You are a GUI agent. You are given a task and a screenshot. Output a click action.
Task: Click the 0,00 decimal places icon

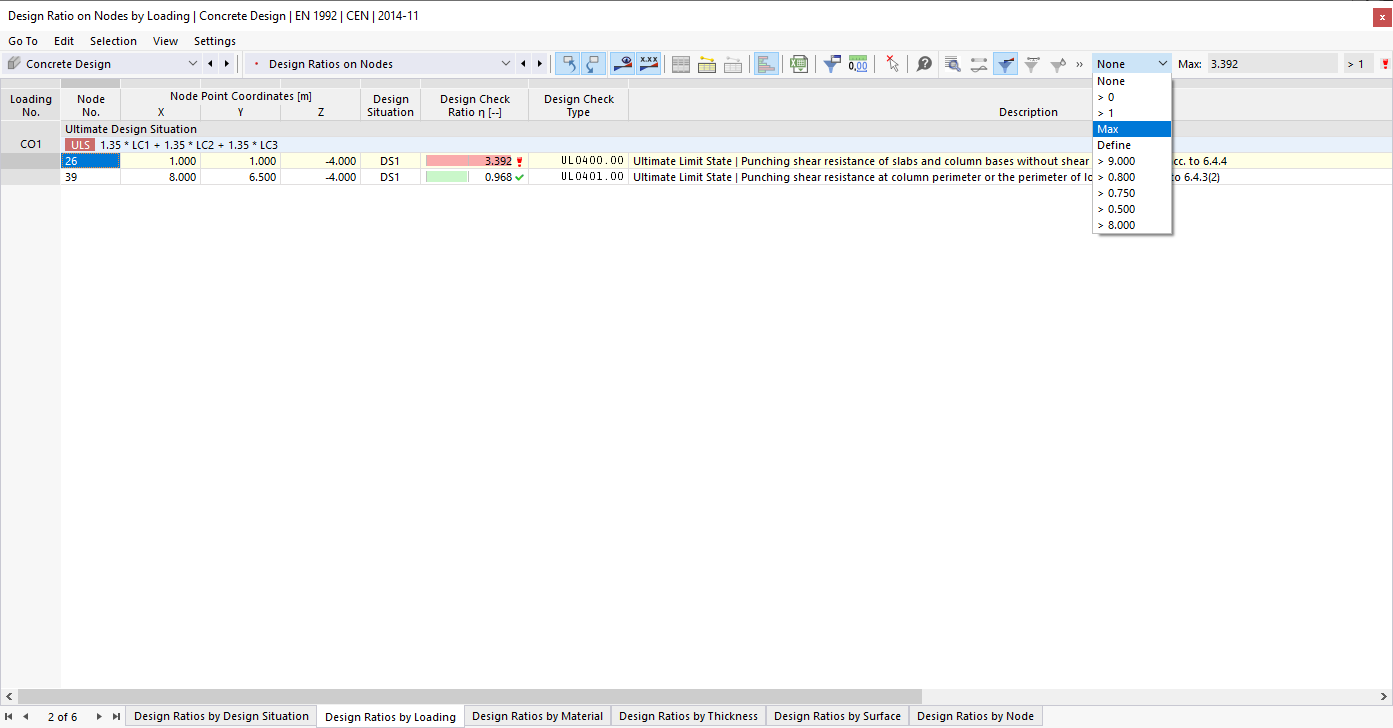pos(857,64)
